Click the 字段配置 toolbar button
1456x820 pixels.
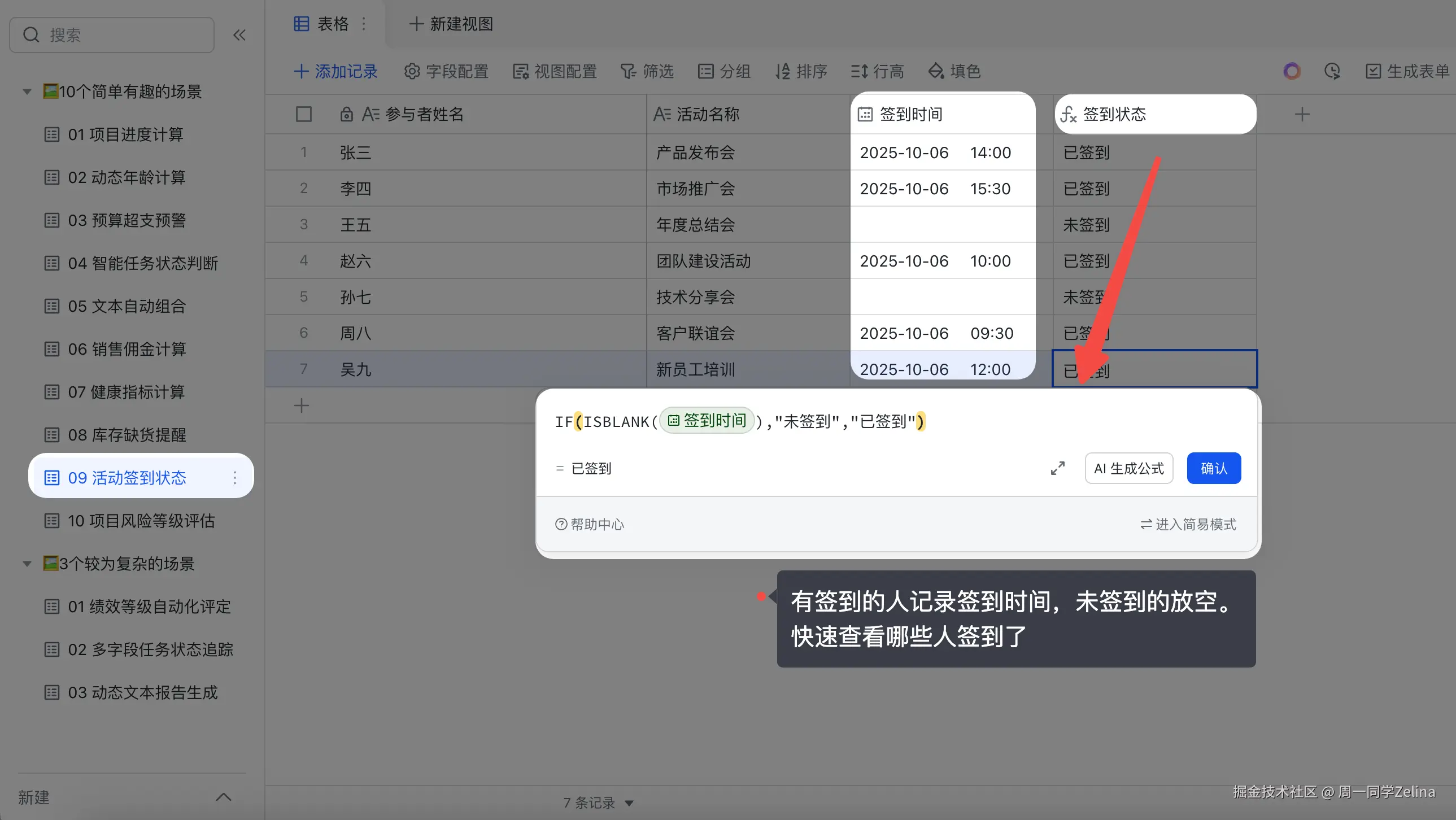point(446,71)
